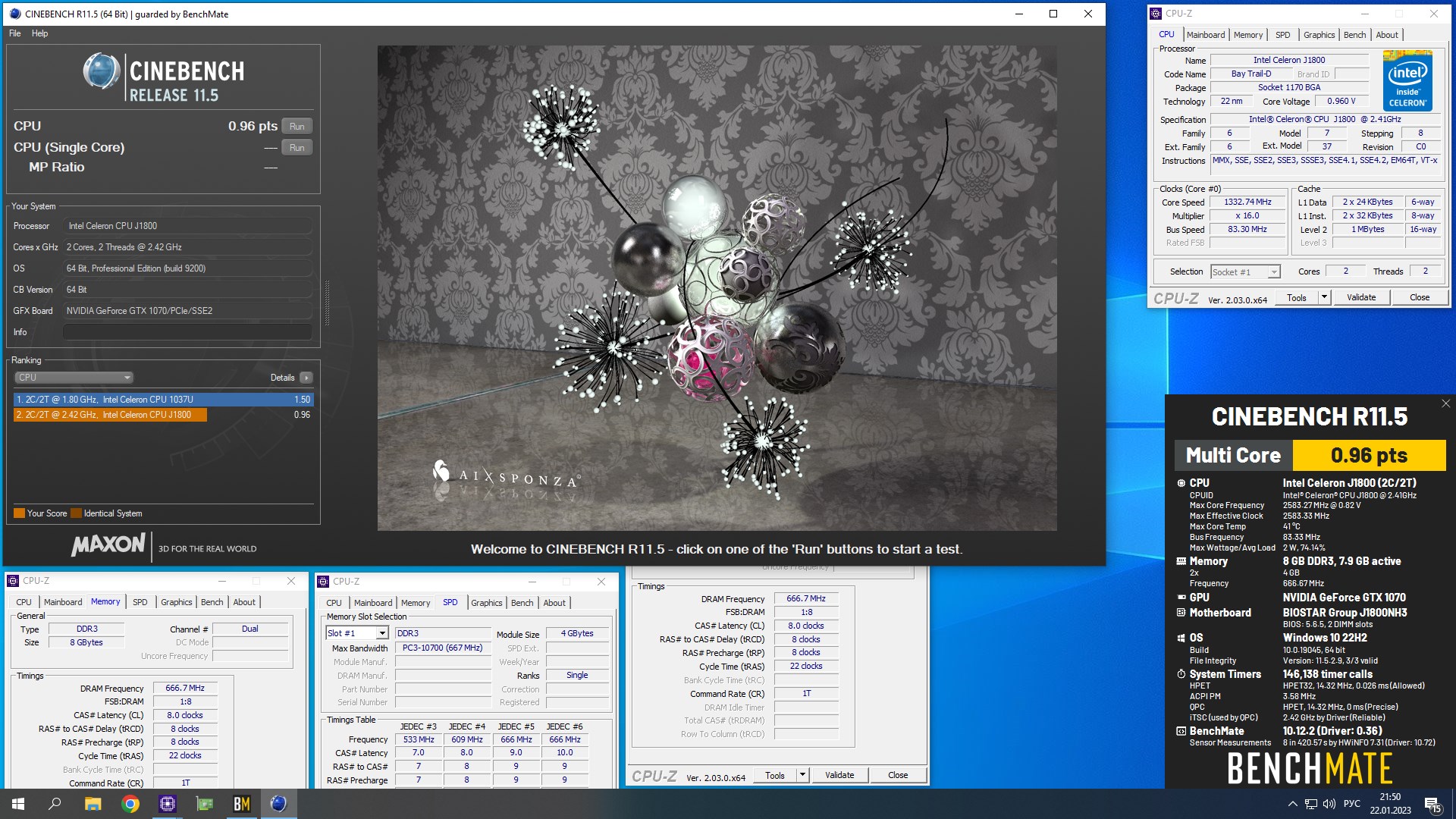Click the Maxon logo
Viewport: 1456px width, 819px height.
pyautogui.click(x=108, y=544)
